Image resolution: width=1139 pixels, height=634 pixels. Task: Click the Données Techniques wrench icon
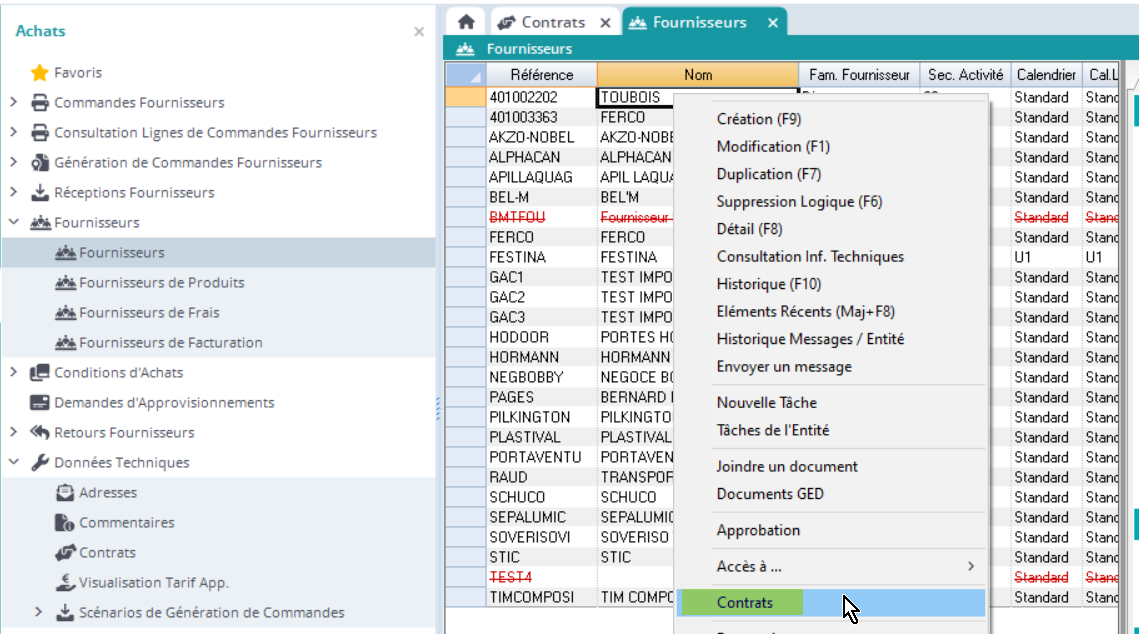(x=40, y=463)
